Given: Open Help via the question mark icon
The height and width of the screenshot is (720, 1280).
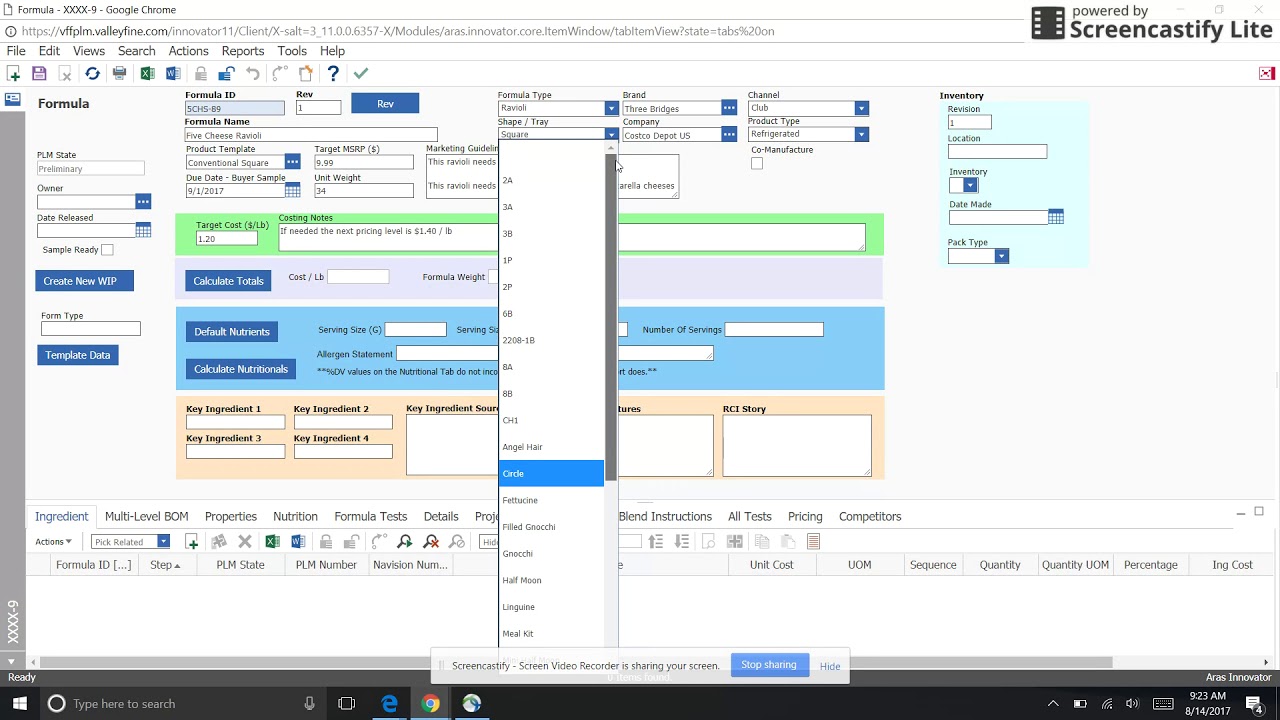Looking at the screenshot, I should (333, 74).
